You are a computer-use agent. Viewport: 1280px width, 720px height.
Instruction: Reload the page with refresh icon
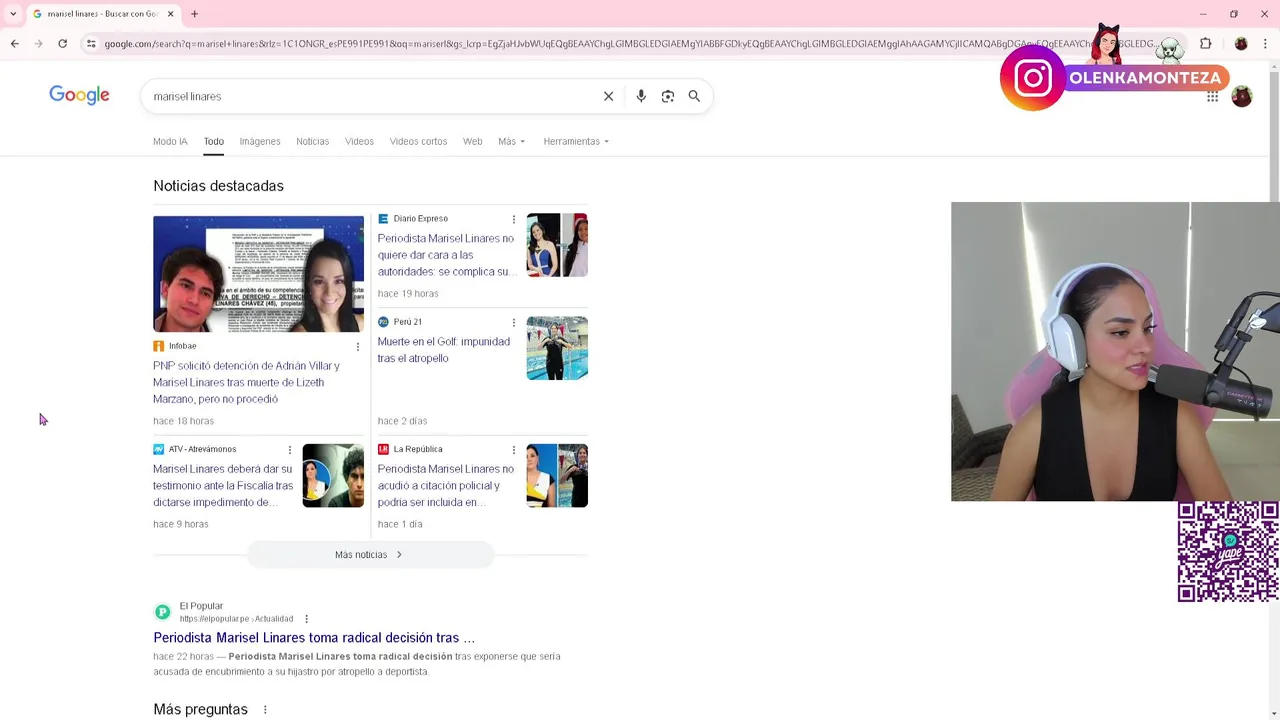[62, 44]
